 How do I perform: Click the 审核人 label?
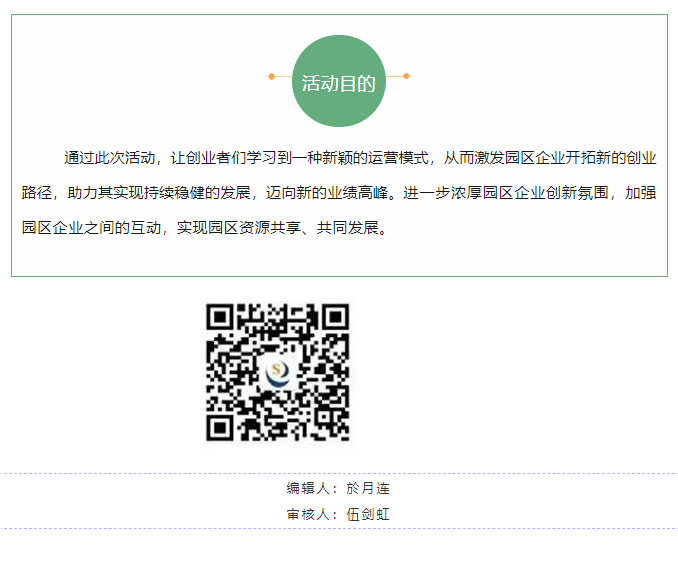[308, 514]
